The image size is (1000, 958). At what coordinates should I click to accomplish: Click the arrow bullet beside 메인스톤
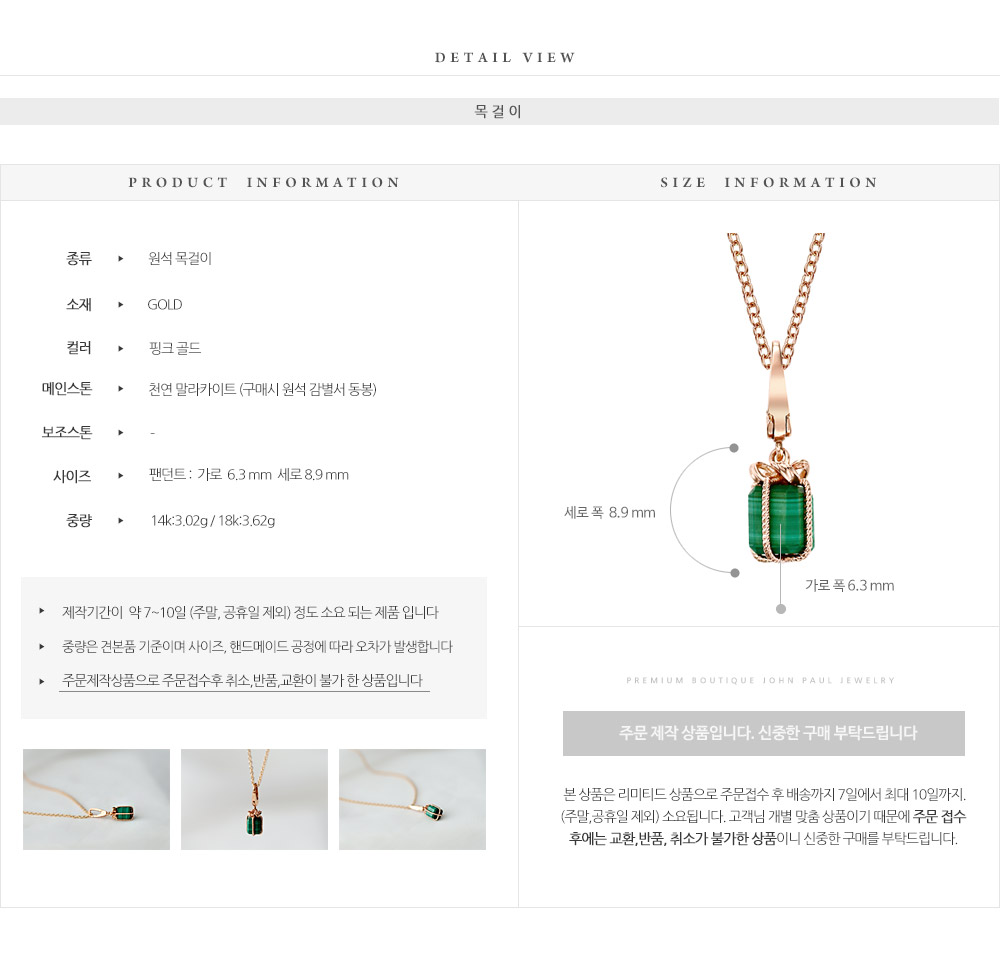(x=121, y=388)
